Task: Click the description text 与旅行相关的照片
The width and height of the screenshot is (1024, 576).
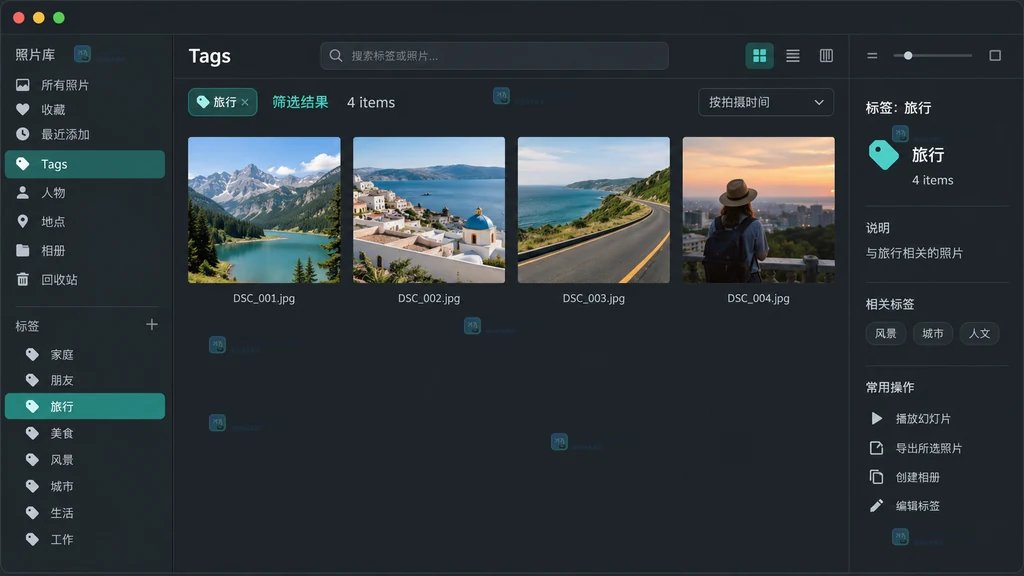Action: point(914,253)
